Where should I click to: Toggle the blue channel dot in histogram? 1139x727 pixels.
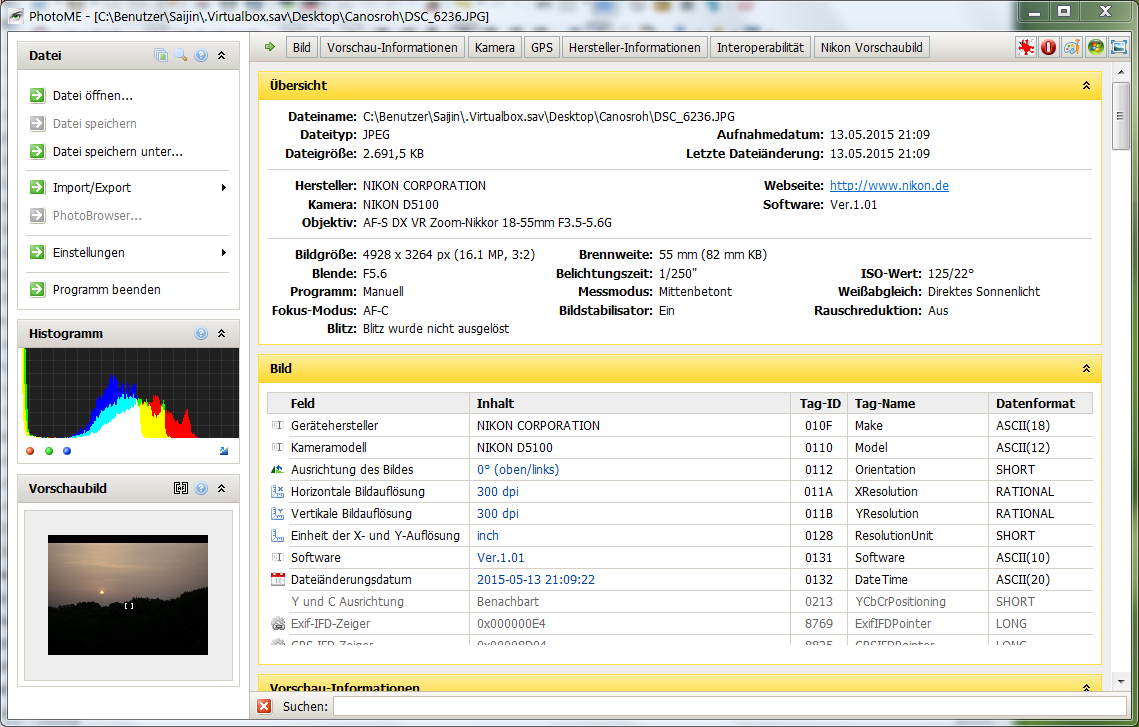(x=67, y=451)
